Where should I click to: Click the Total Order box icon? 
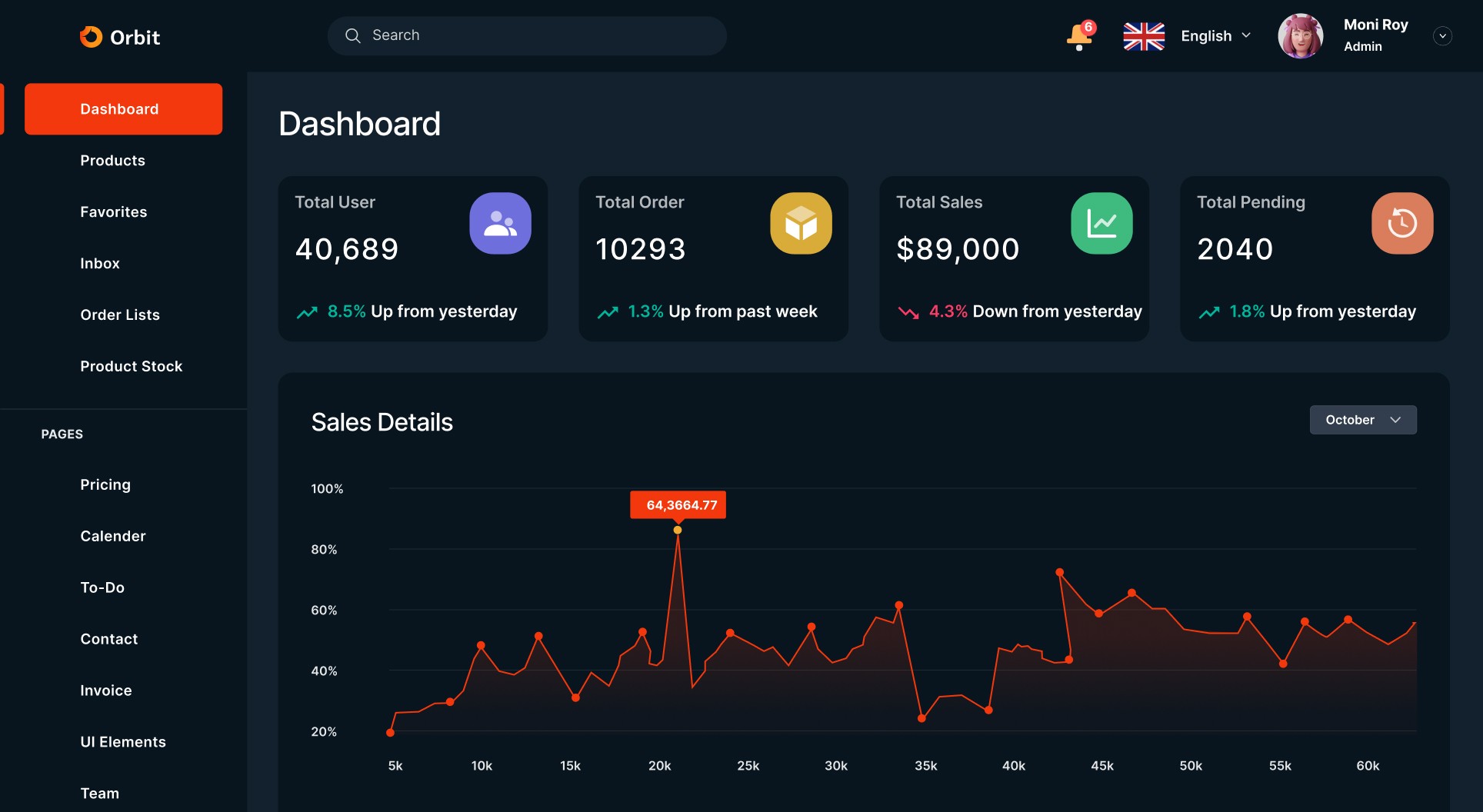pyautogui.click(x=801, y=223)
